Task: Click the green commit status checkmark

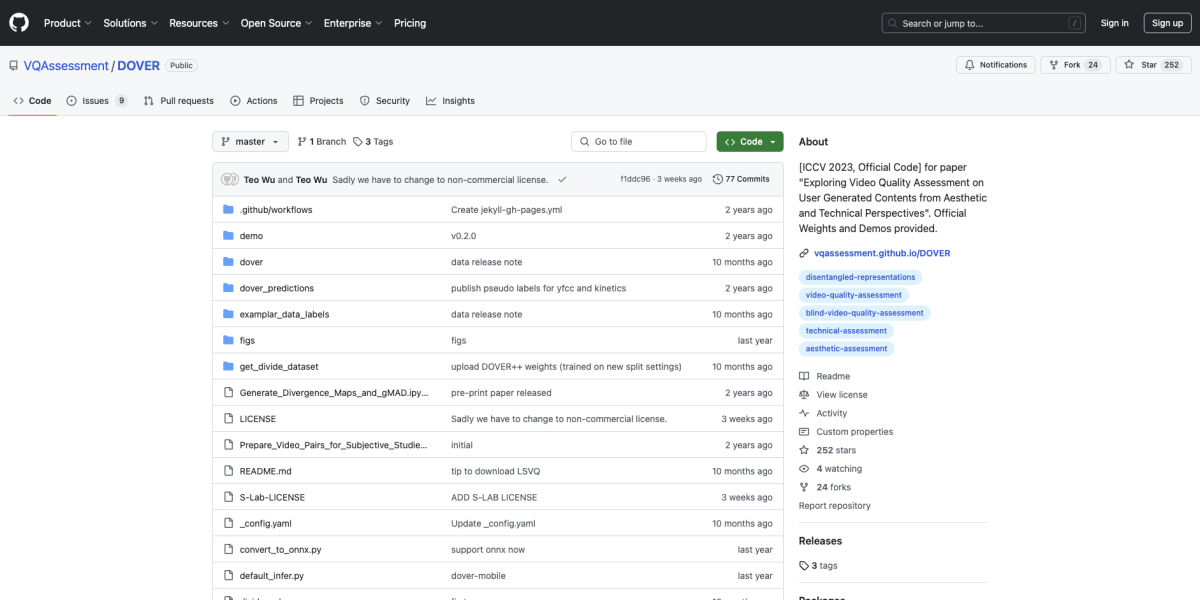Action: pyautogui.click(x=563, y=179)
